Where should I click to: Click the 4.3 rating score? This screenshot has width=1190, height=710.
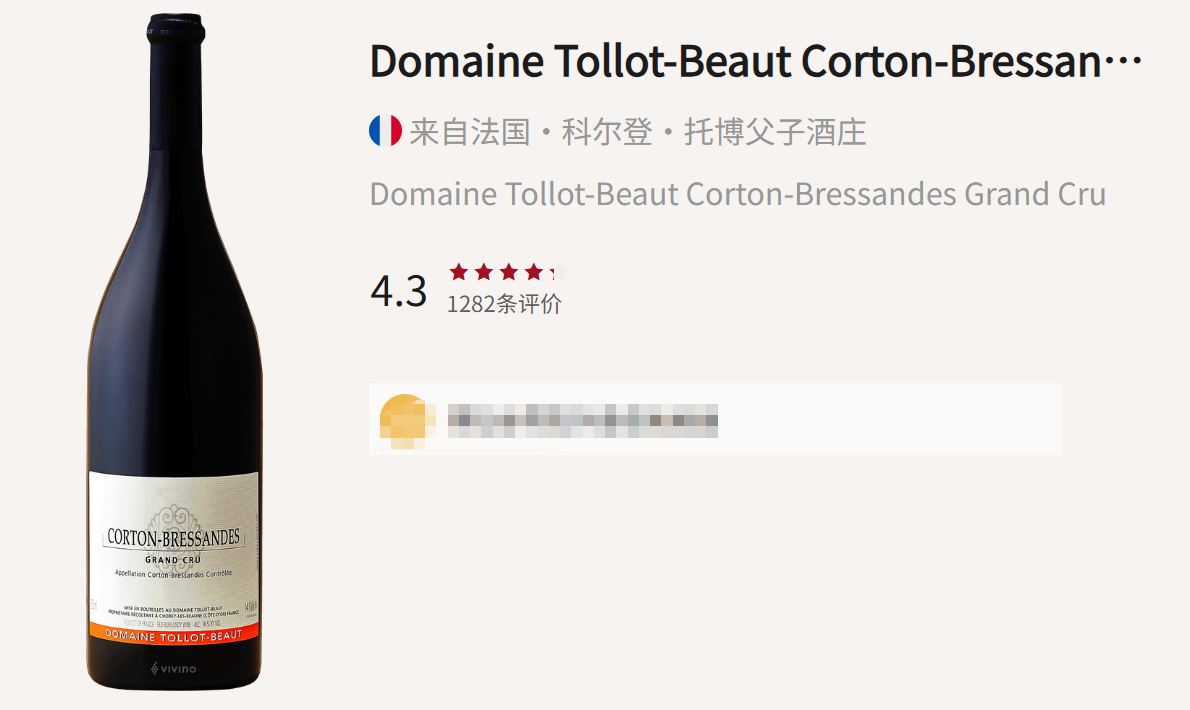click(x=398, y=291)
